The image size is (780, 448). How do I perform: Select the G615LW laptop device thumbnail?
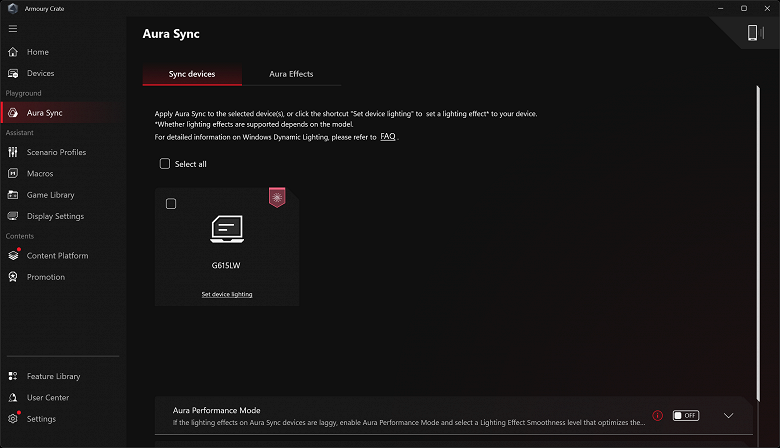pyautogui.click(x=227, y=230)
